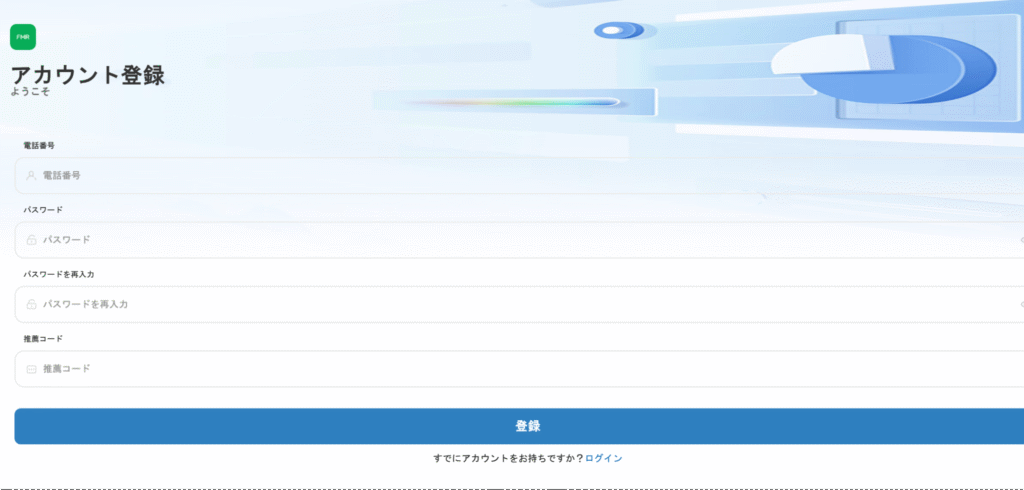Click the ようこそ subtitle text
1024x490 pixels.
(x=30, y=91)
